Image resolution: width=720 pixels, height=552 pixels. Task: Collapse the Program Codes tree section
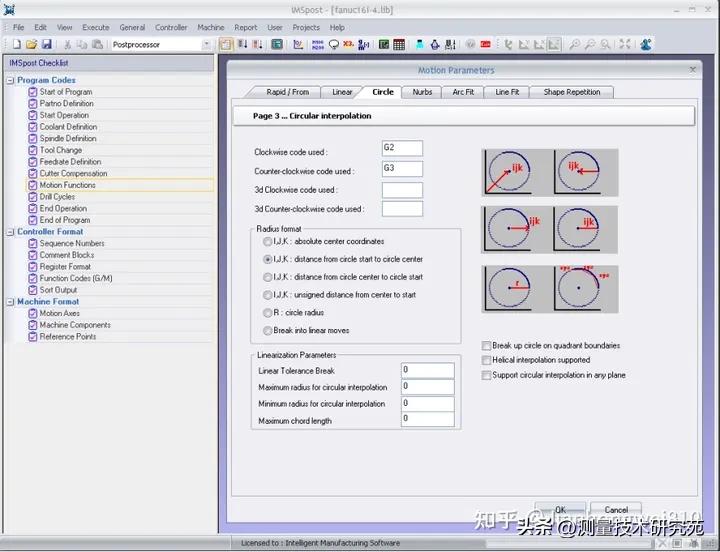coord(10,80)
